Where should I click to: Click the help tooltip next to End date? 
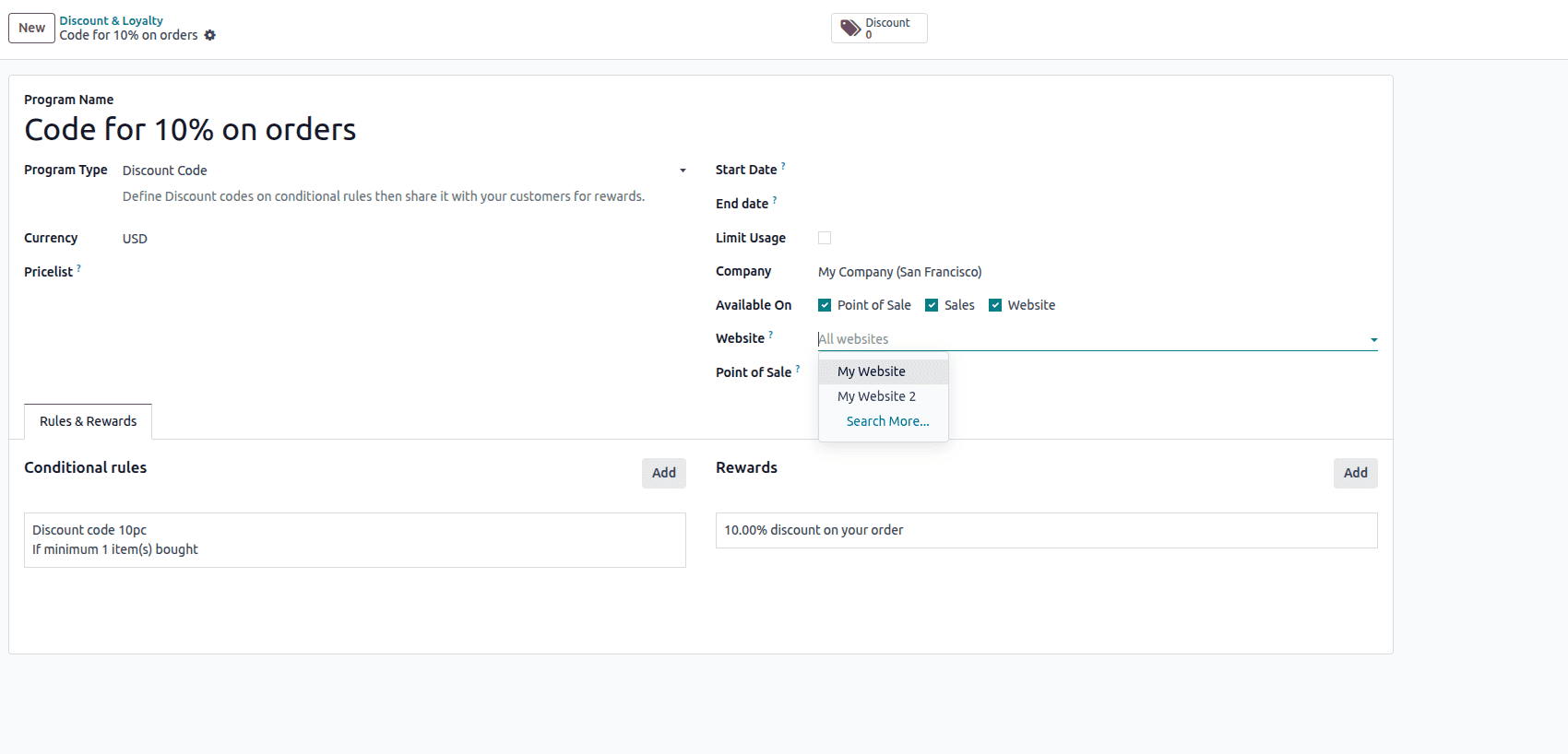[x=775, y=200]
